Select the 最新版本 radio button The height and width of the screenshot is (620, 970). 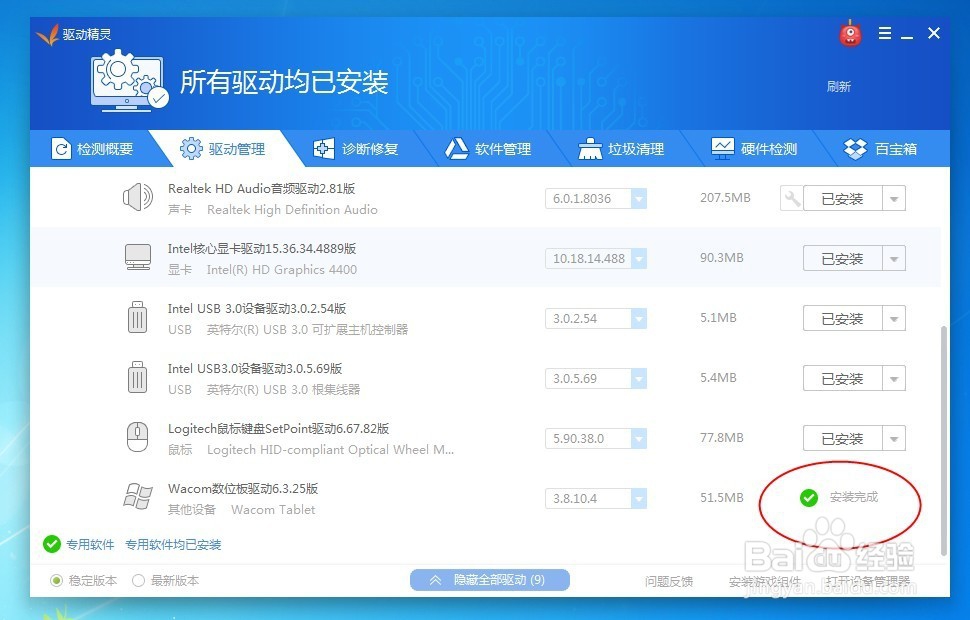tap(139, 580)
